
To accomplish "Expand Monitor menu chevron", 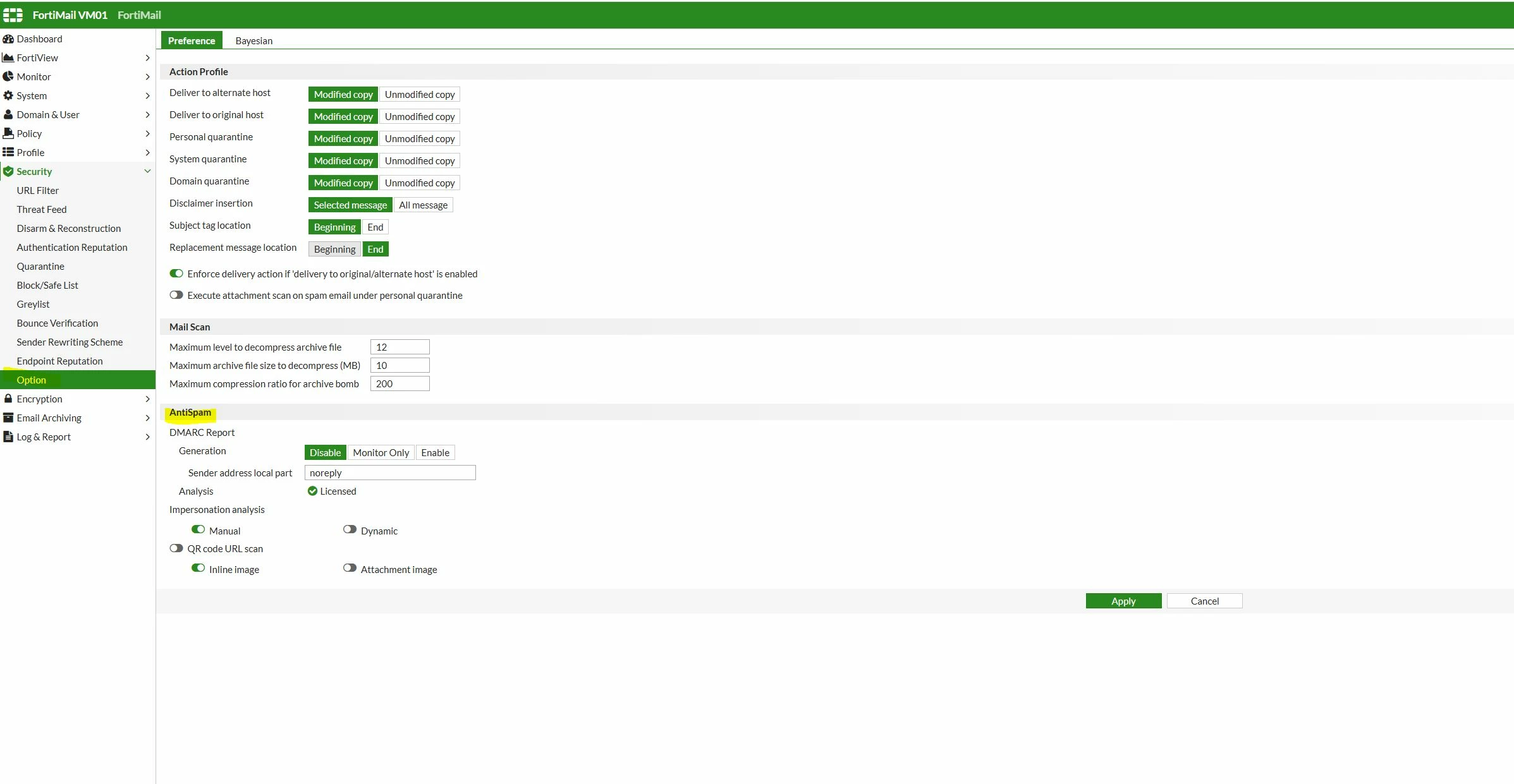I will [x=147, y=76].
